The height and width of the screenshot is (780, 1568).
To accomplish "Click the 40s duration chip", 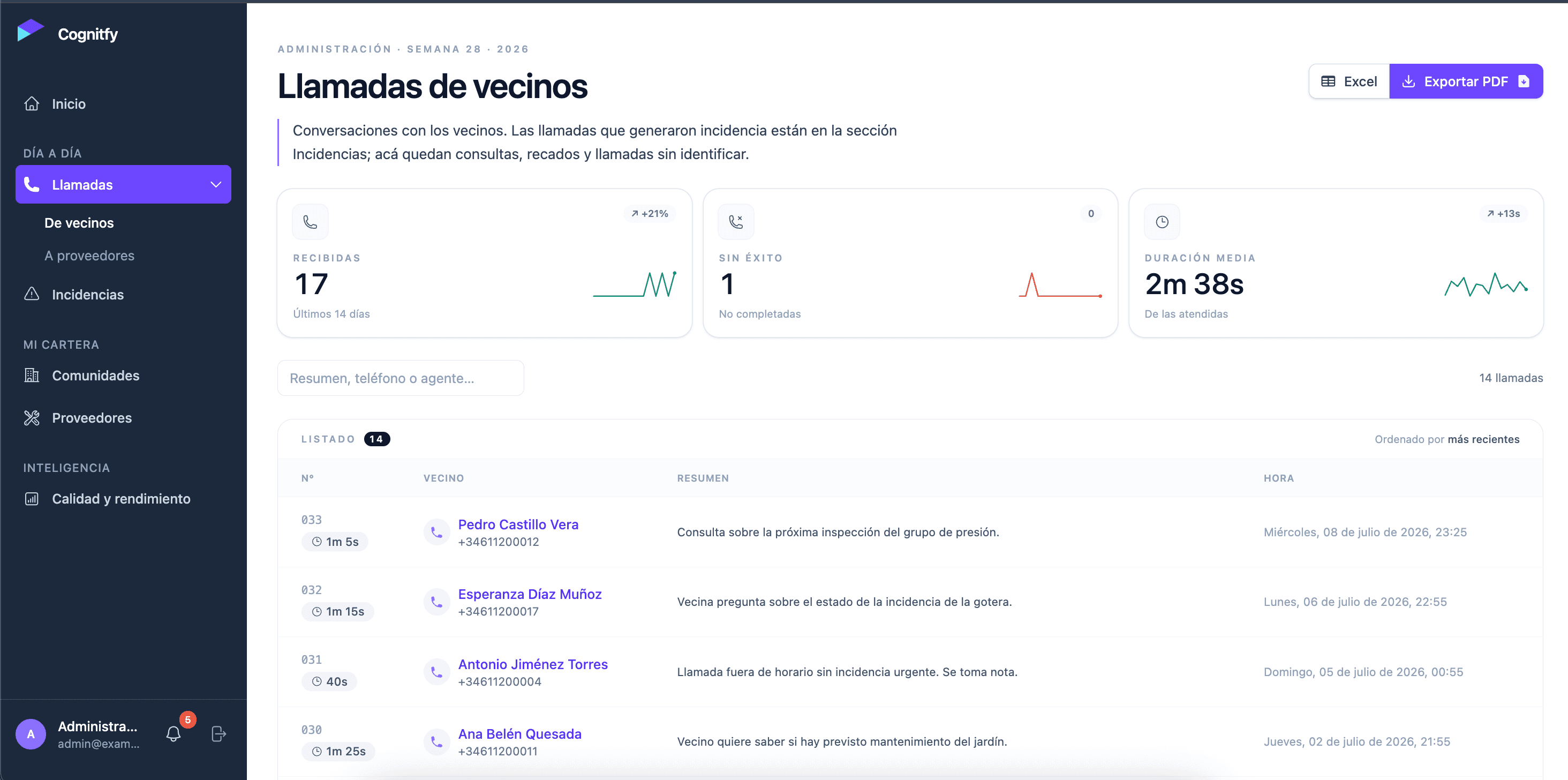I will pos(329,681).
